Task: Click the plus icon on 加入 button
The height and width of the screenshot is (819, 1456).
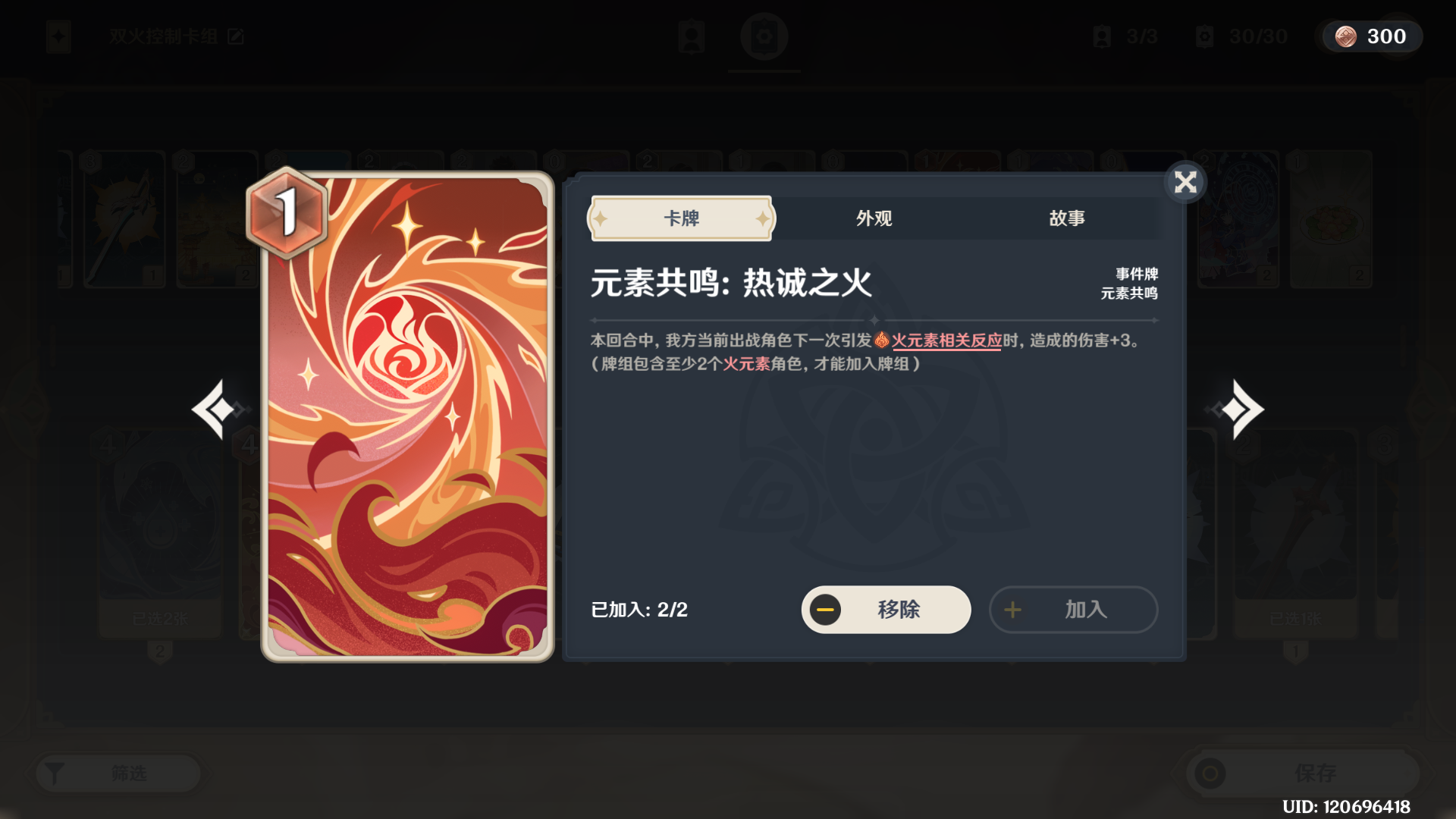Action: pyautogui.click(x=1012, y=610)
